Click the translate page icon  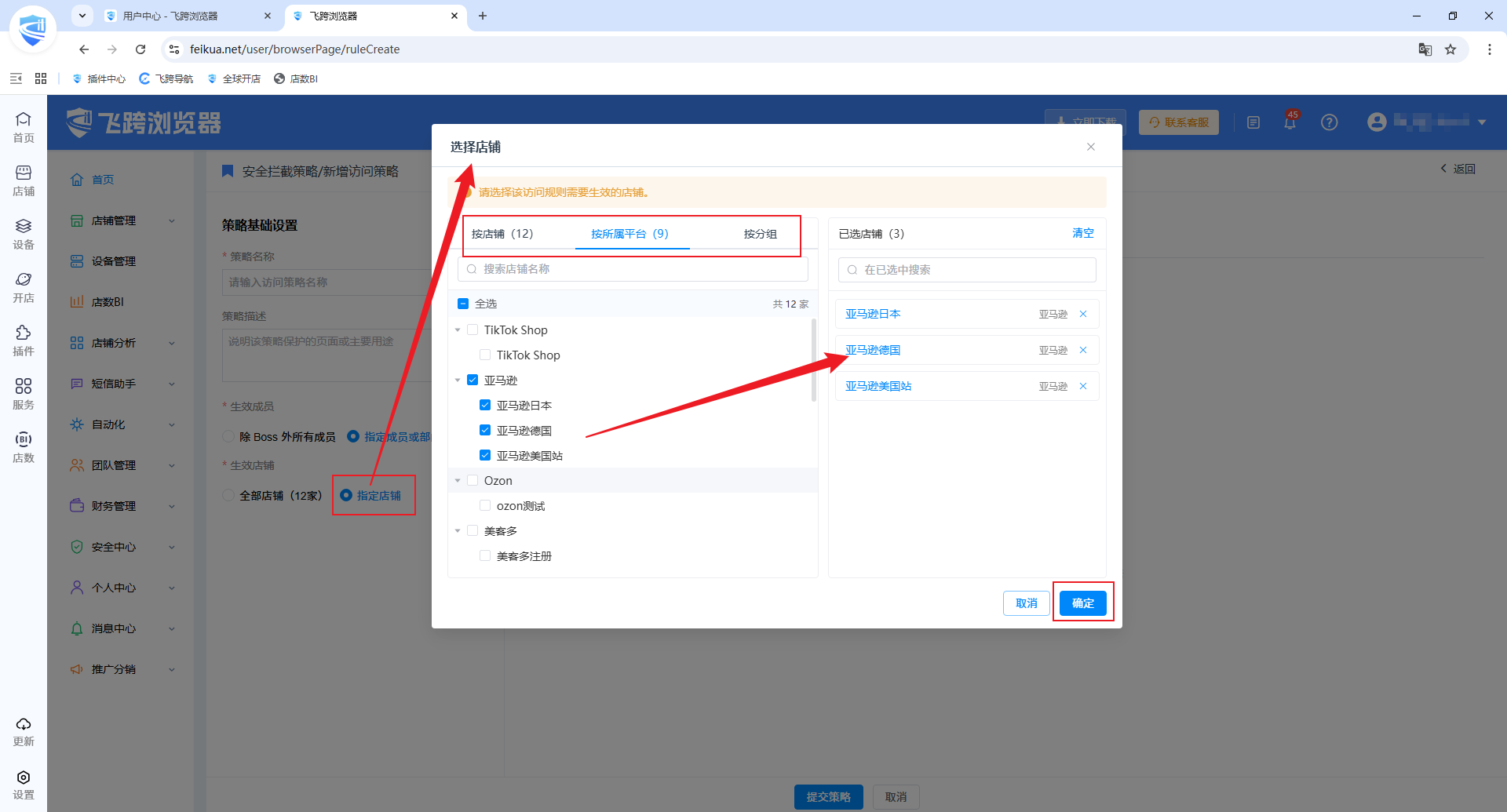[1425, 49]
